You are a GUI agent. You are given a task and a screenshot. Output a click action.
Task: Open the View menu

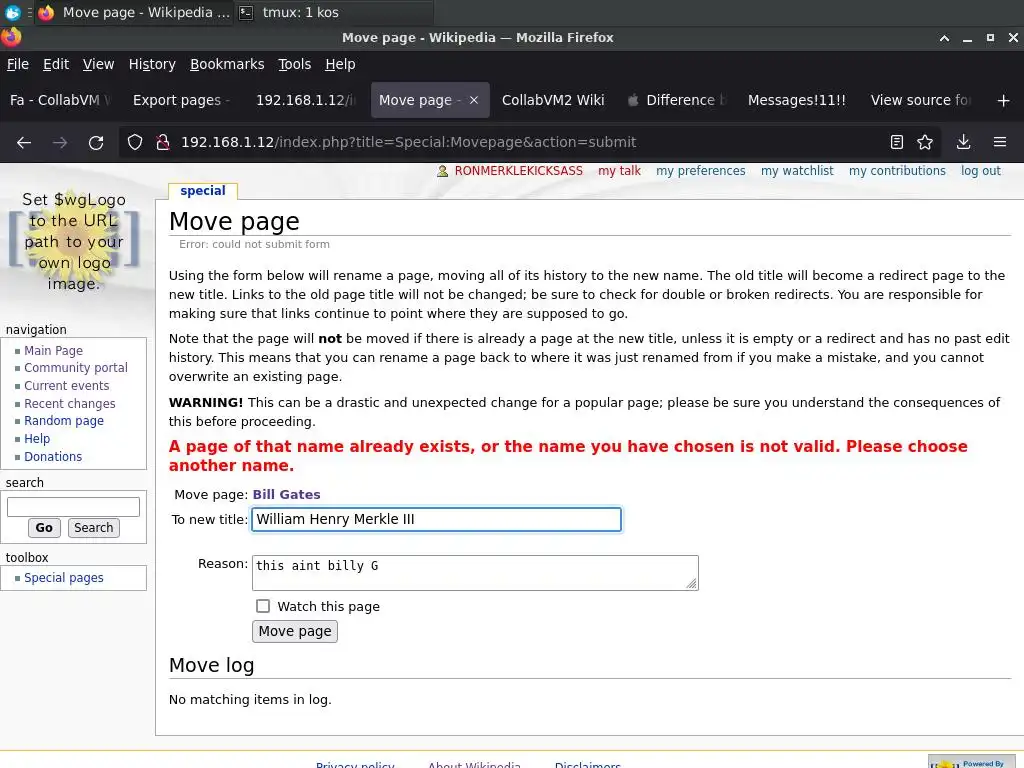(99, 64)
